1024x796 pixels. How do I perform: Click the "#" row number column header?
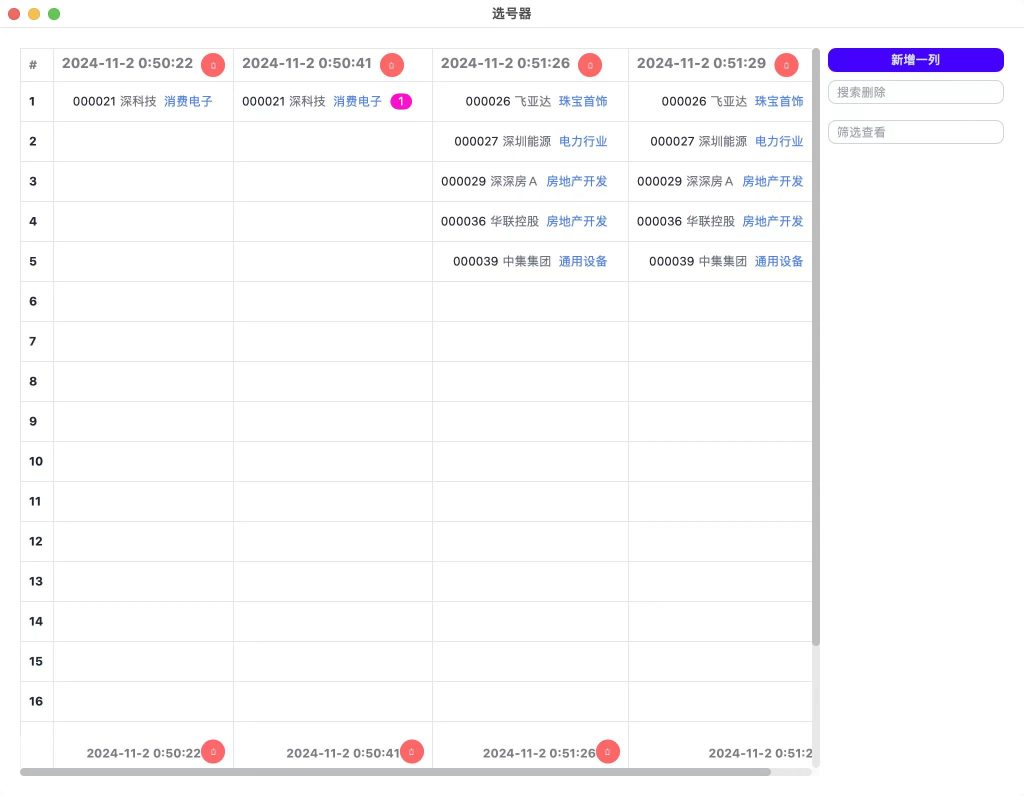point(34,65)
